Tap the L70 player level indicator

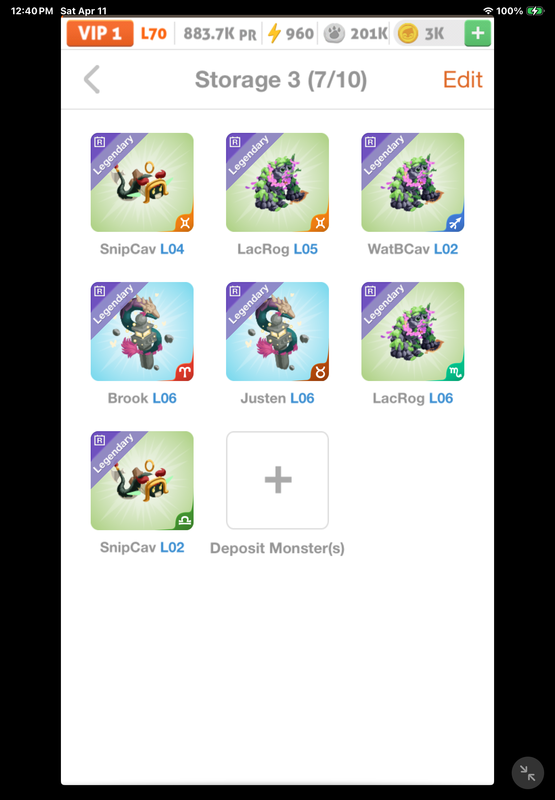(x=154, y=34)
